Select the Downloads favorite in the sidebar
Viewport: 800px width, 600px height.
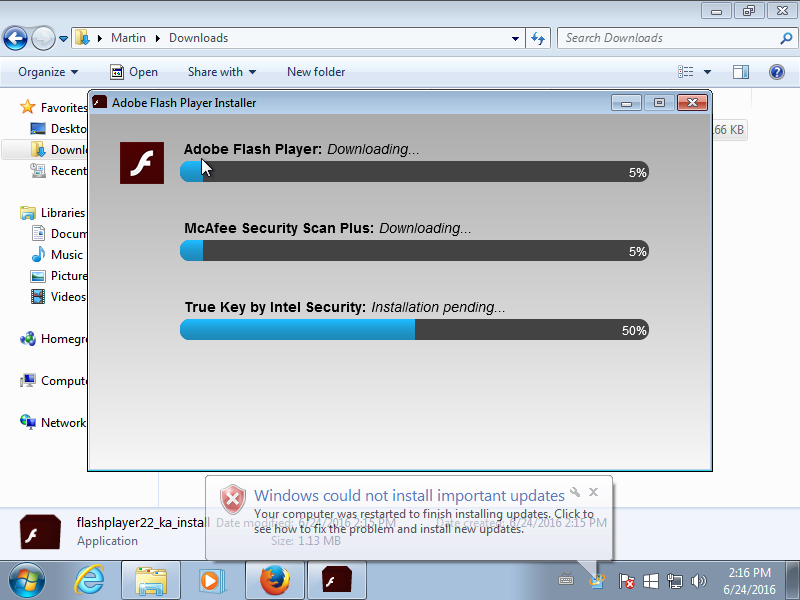(x=58, y=149)
